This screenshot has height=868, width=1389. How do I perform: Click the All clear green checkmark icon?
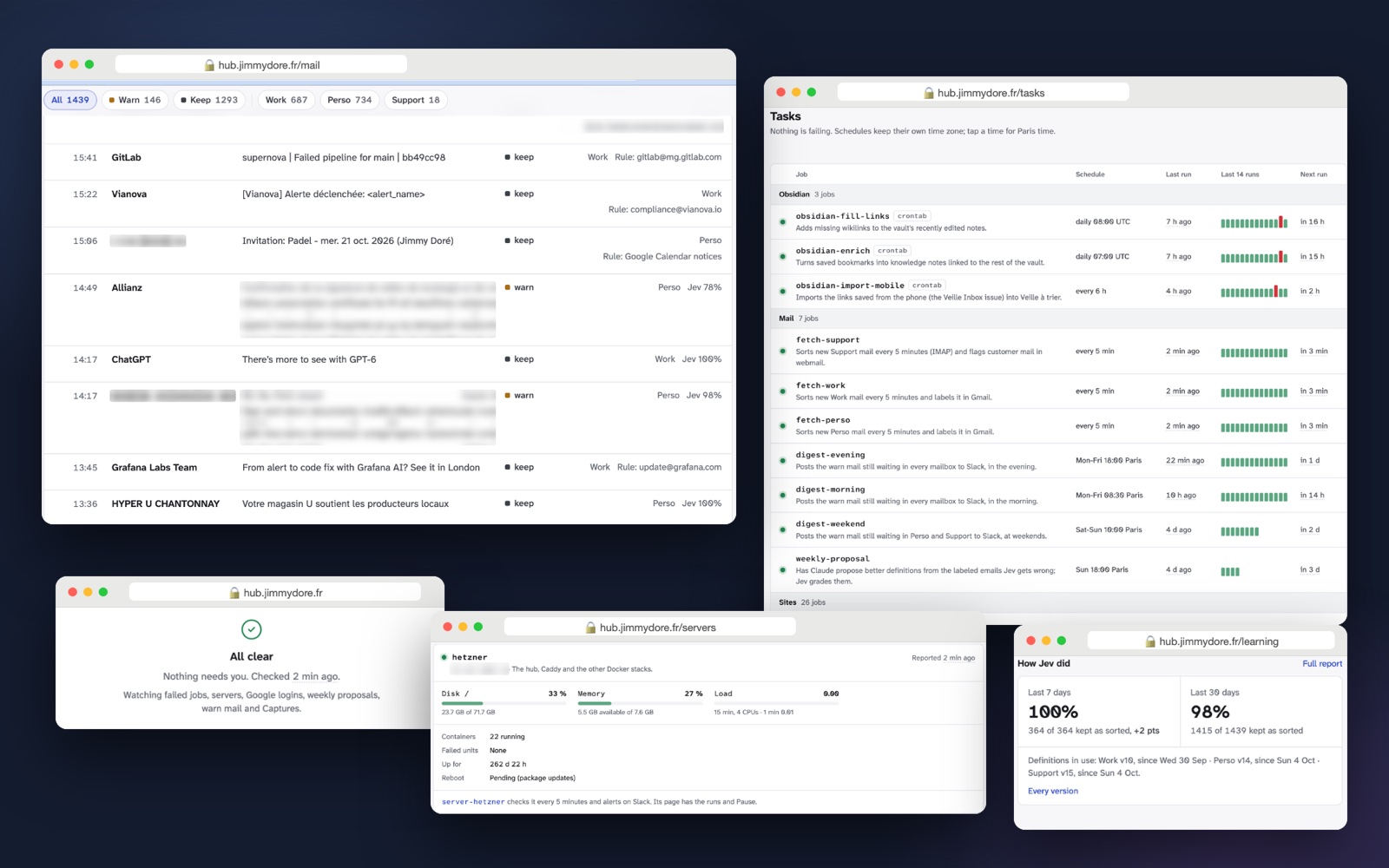[251, 629]
